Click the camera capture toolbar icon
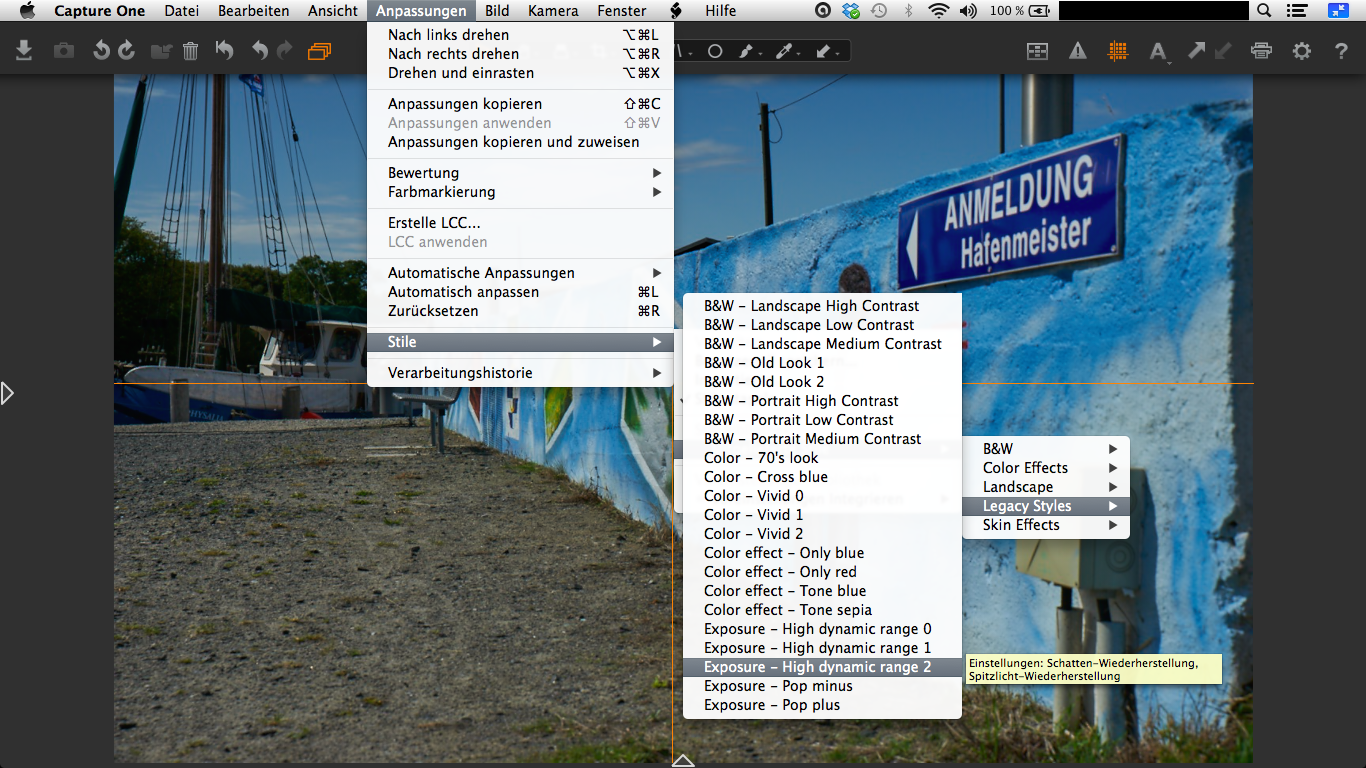Image resolution: width=1366 pixels, height=768 pixels. (64, 50)
